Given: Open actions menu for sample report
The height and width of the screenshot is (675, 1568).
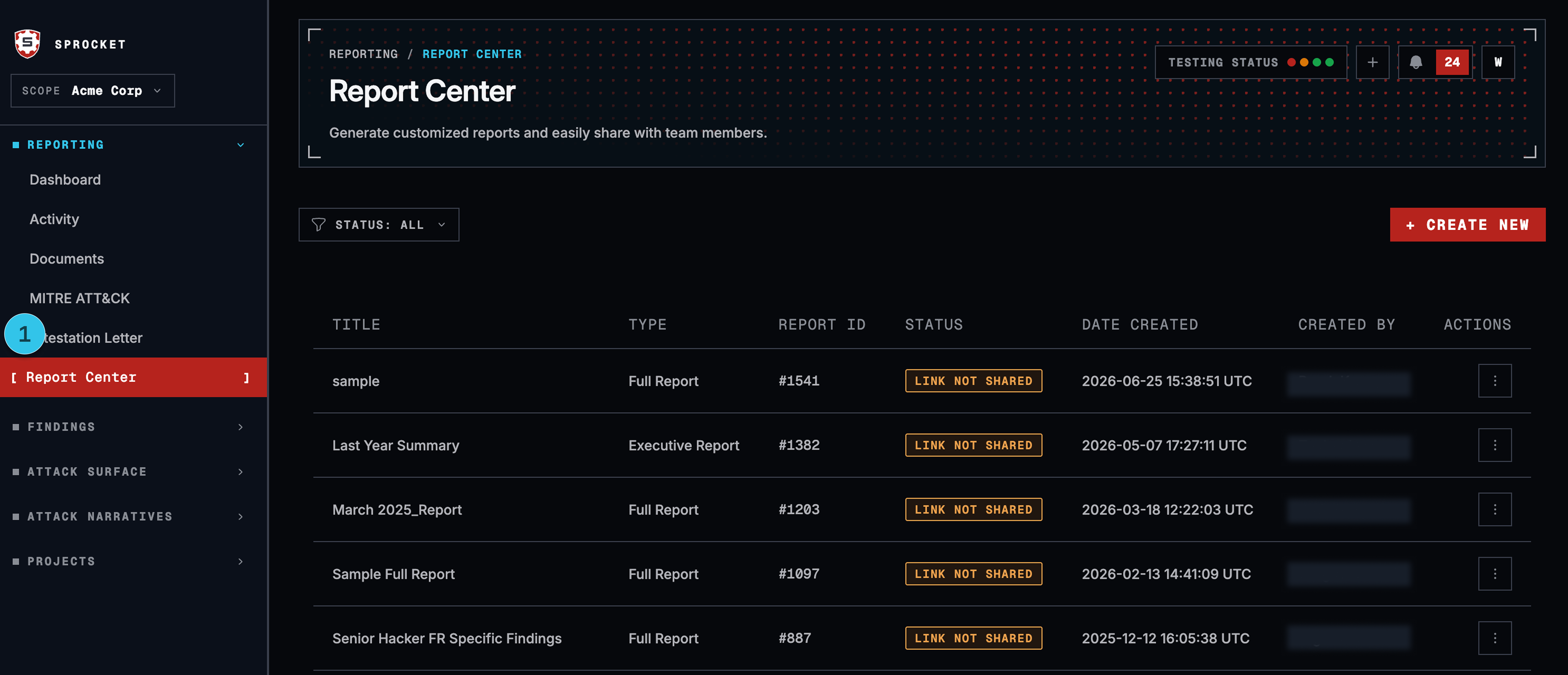Looking at the screenshot, I should 1495,381.
